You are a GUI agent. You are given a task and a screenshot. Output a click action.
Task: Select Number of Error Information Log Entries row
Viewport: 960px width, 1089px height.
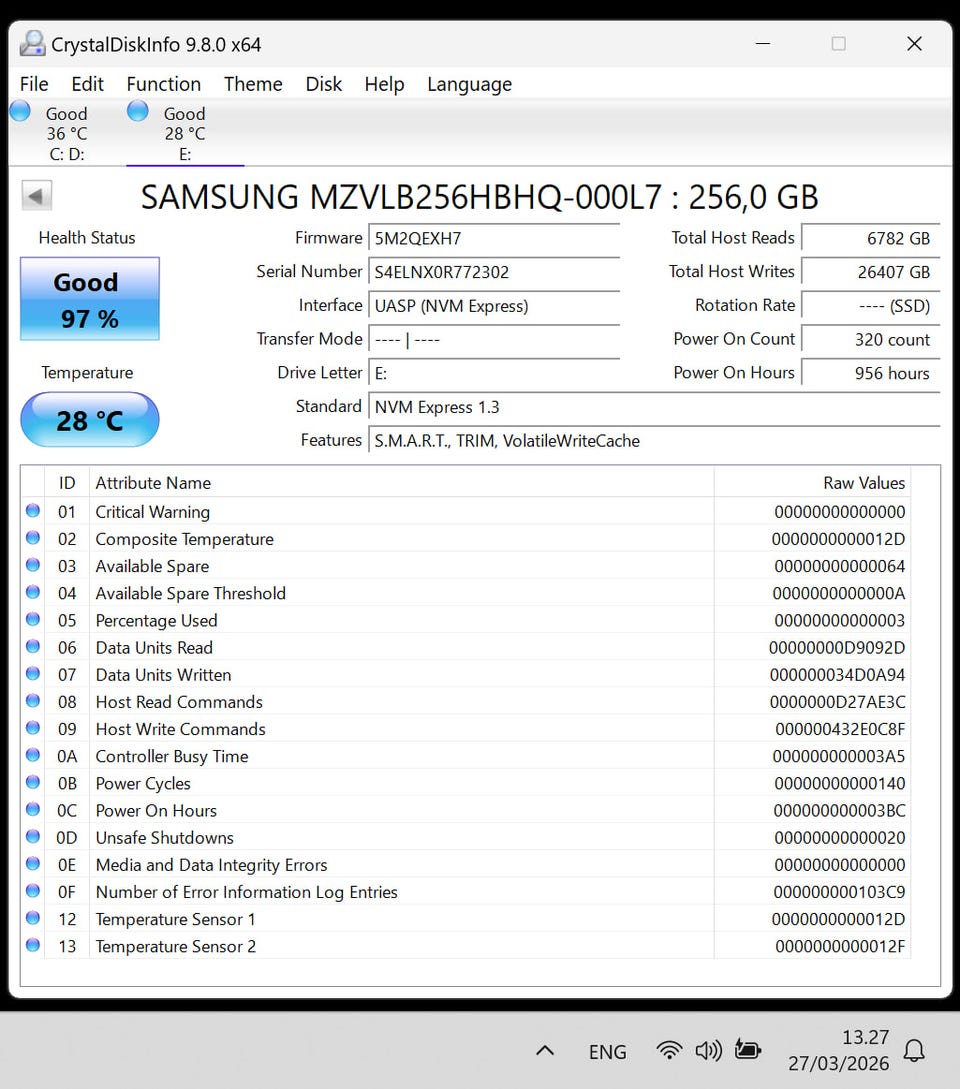point(465,892)
